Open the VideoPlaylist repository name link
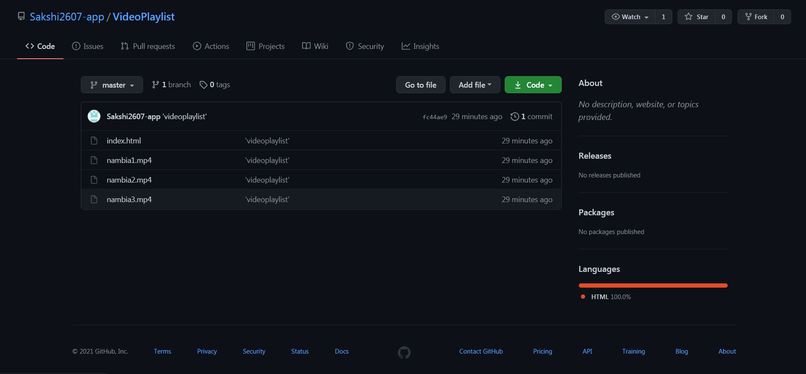This screenshot has height=374, width=806. (x=144, y=17)
